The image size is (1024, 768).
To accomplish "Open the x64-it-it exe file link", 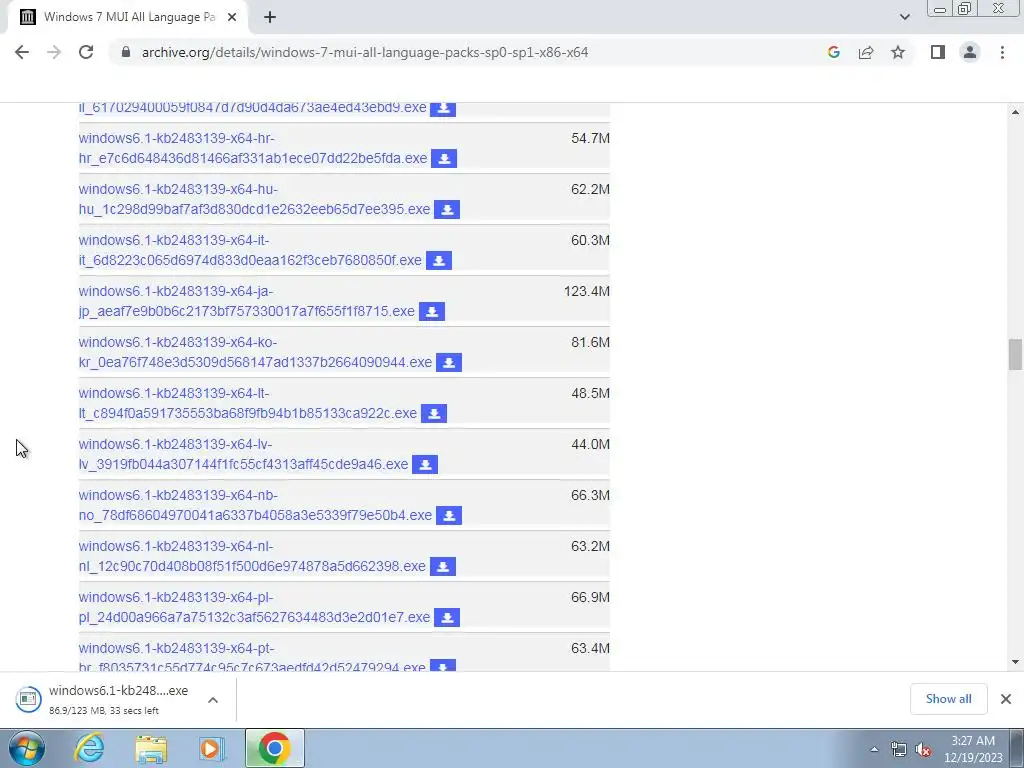I will (250, 250).
